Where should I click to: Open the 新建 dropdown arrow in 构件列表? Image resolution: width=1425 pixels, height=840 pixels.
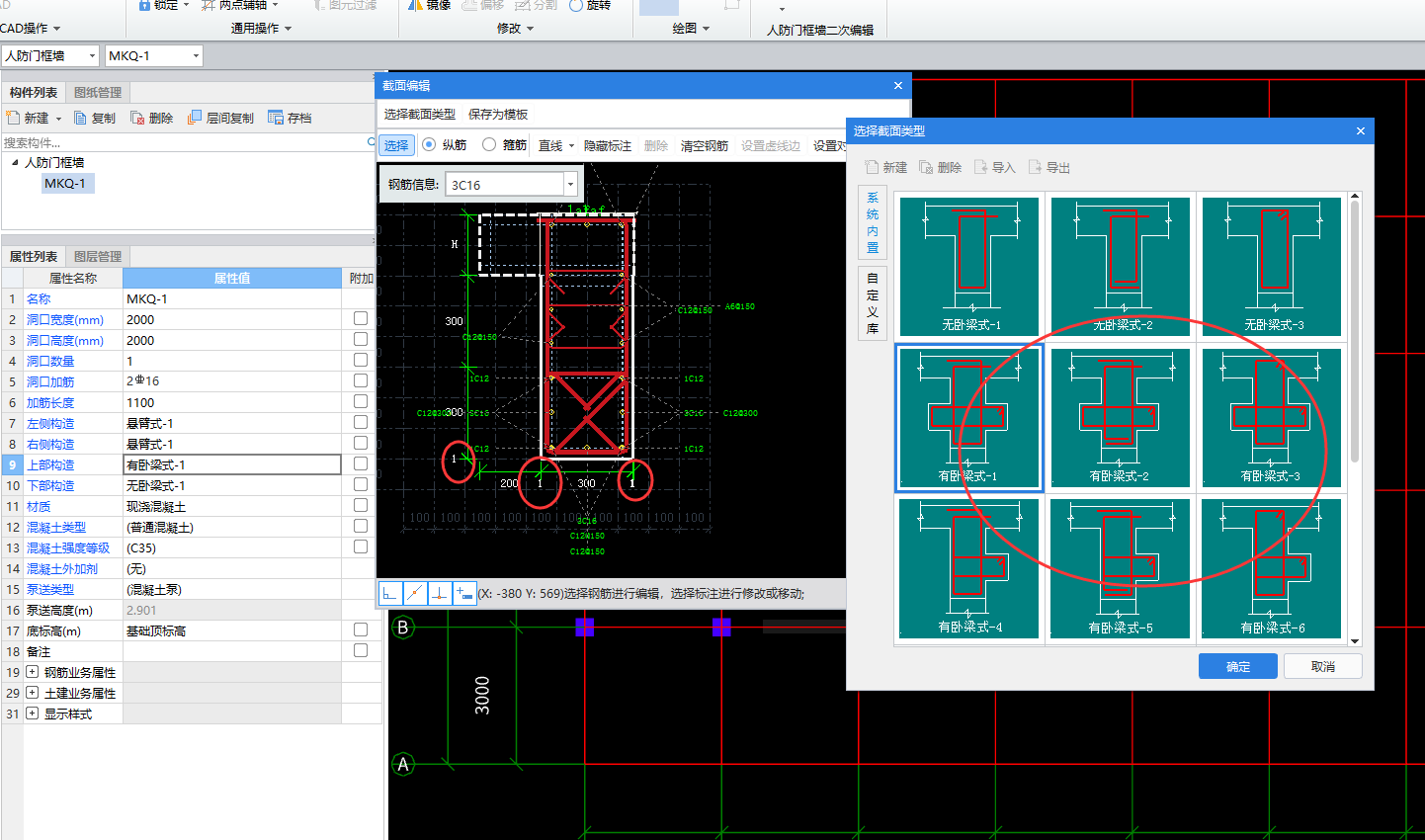[x=58, y=119]
